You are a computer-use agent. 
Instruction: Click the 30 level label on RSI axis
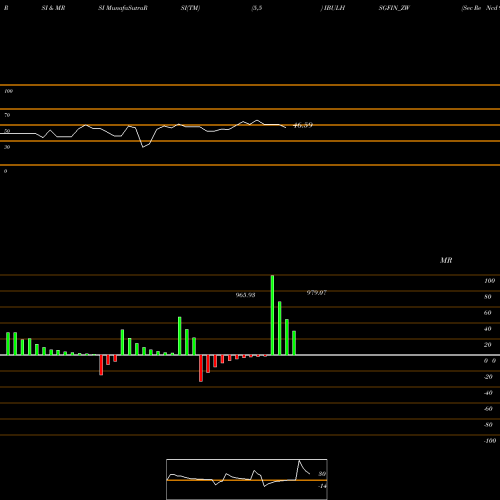click(x=7, y=147)
